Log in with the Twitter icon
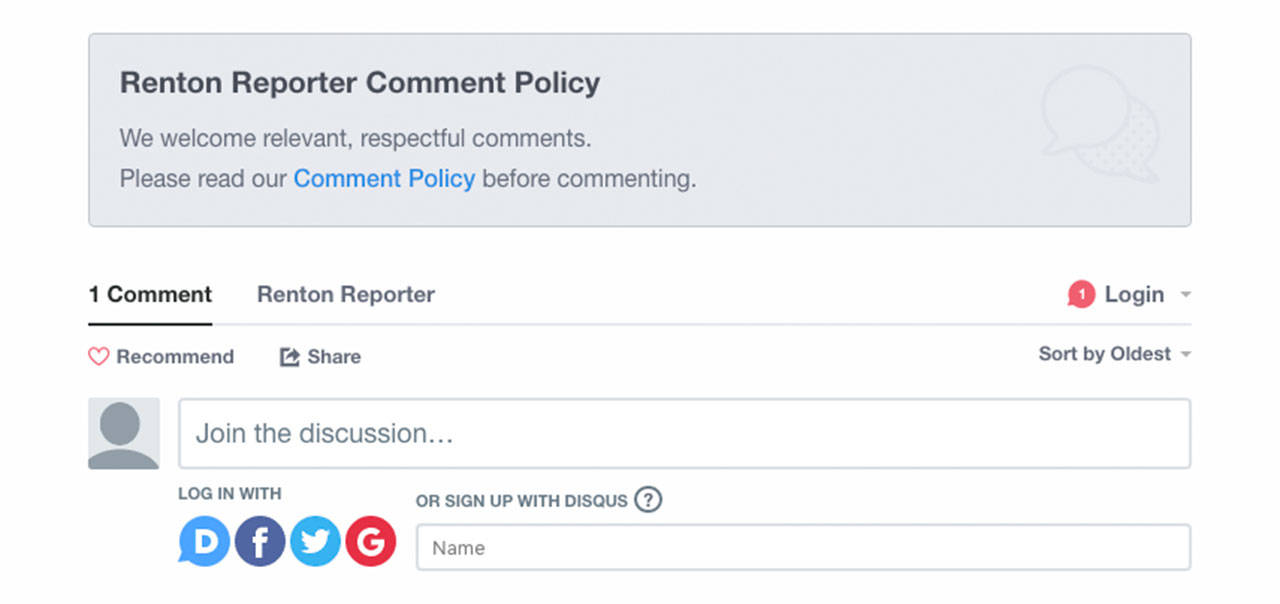The height and width of the screenshot is (604, 1280). pyautogui.click(x=315, y=541)
